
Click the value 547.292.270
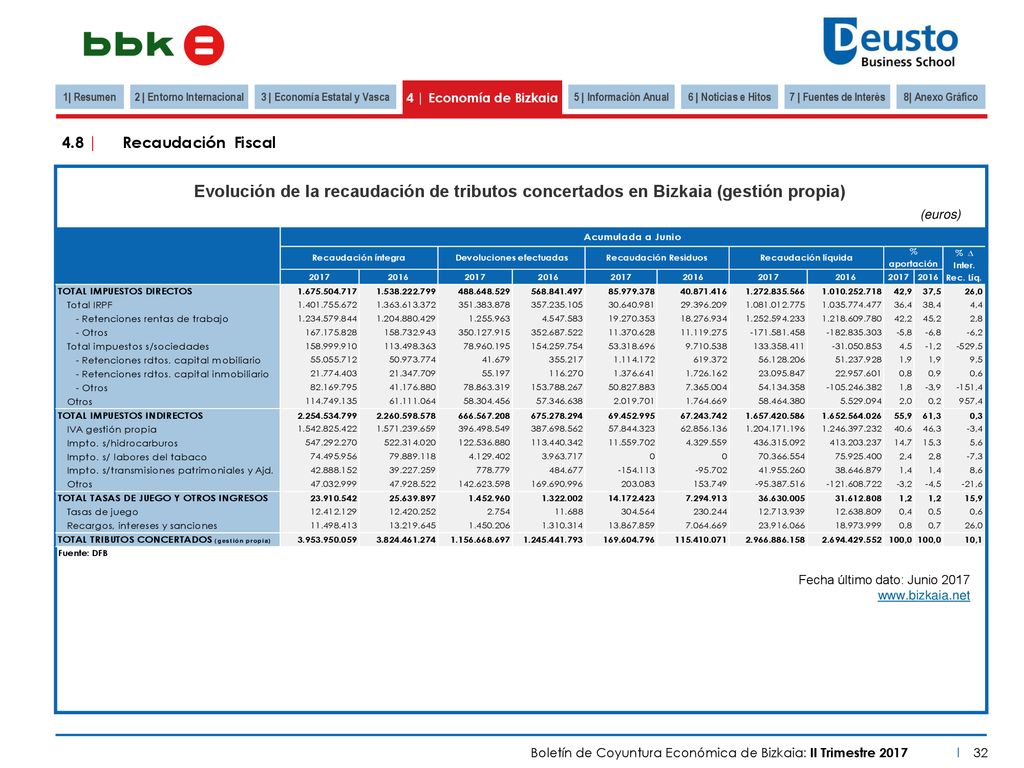click(331, 443)
